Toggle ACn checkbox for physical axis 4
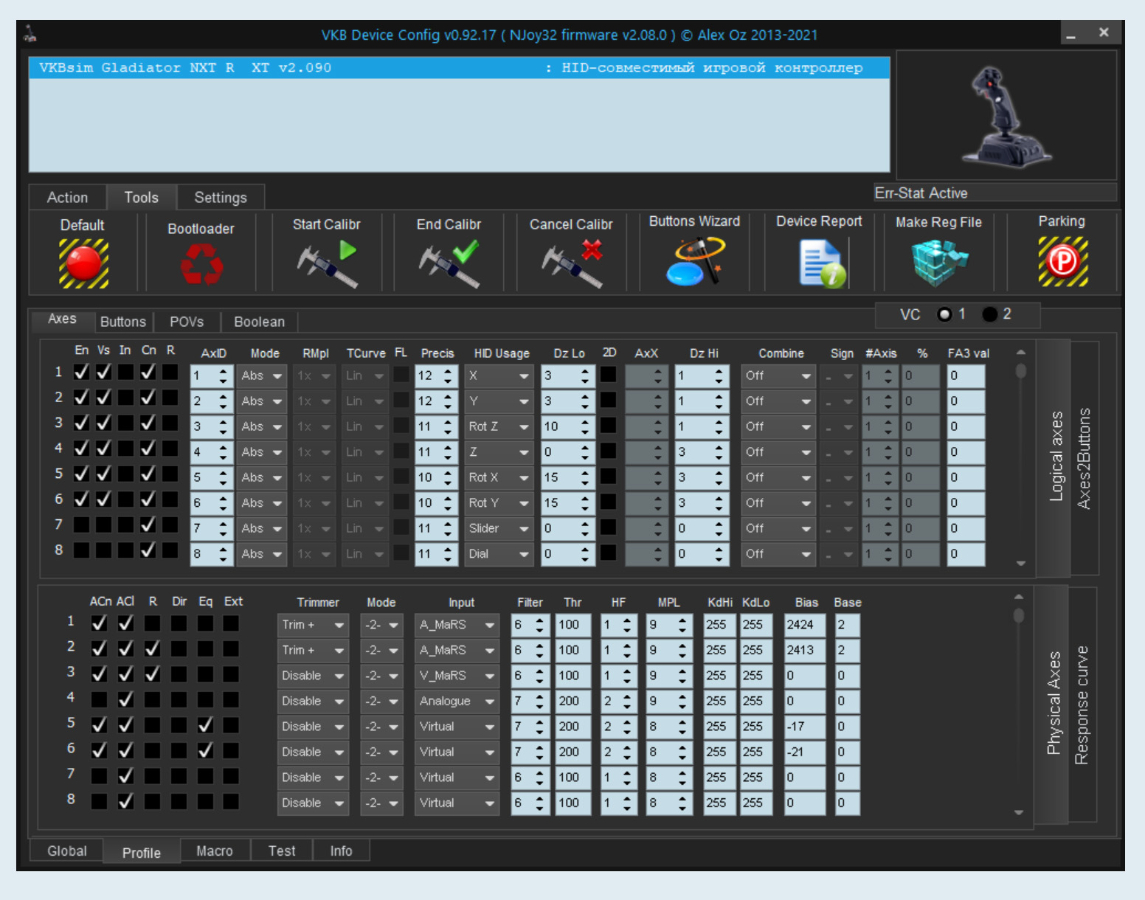 pos(99,699)
